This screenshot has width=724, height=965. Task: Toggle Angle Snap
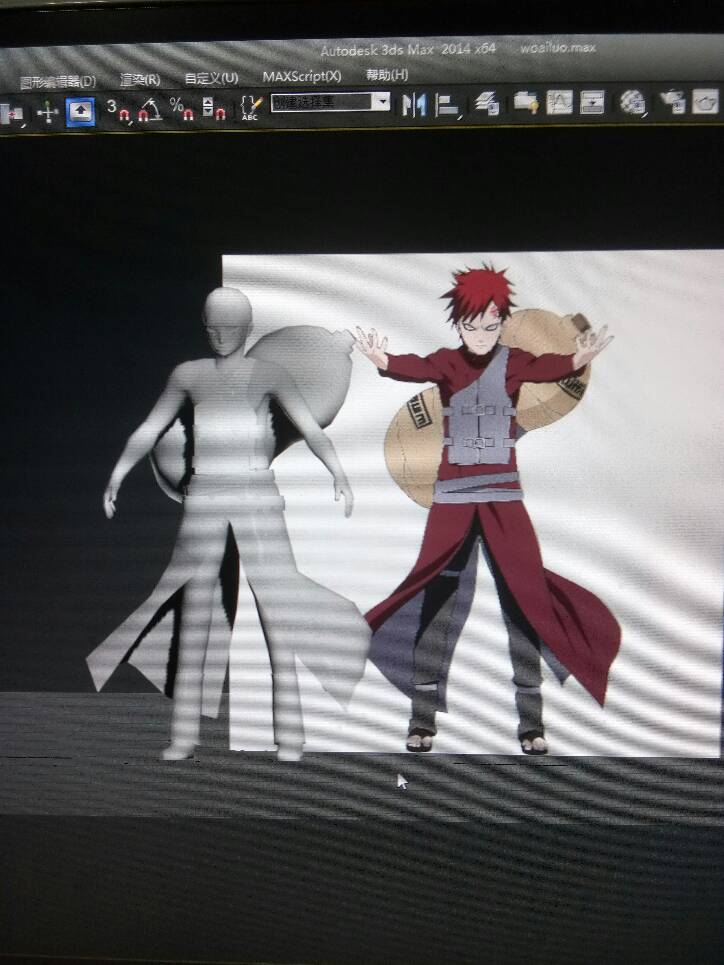click(150, 109)
